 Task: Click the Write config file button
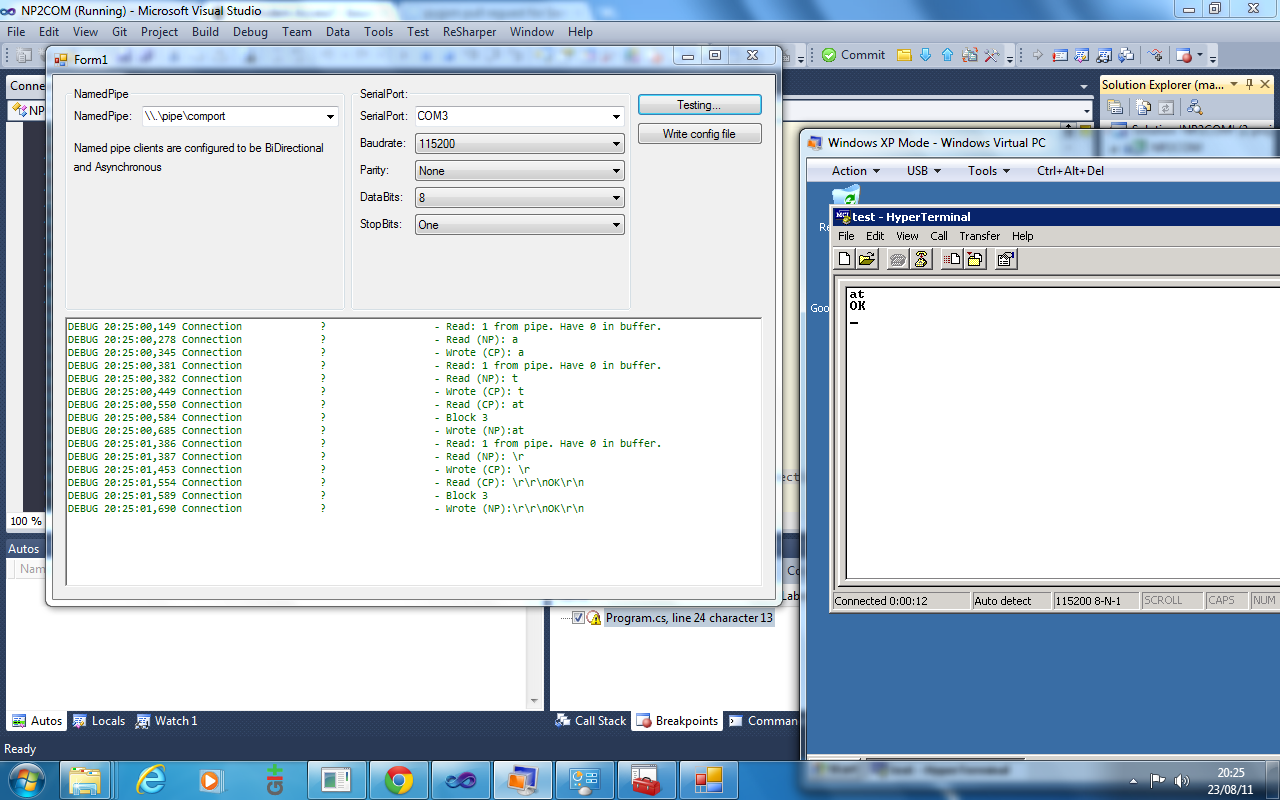pos(699,134)
